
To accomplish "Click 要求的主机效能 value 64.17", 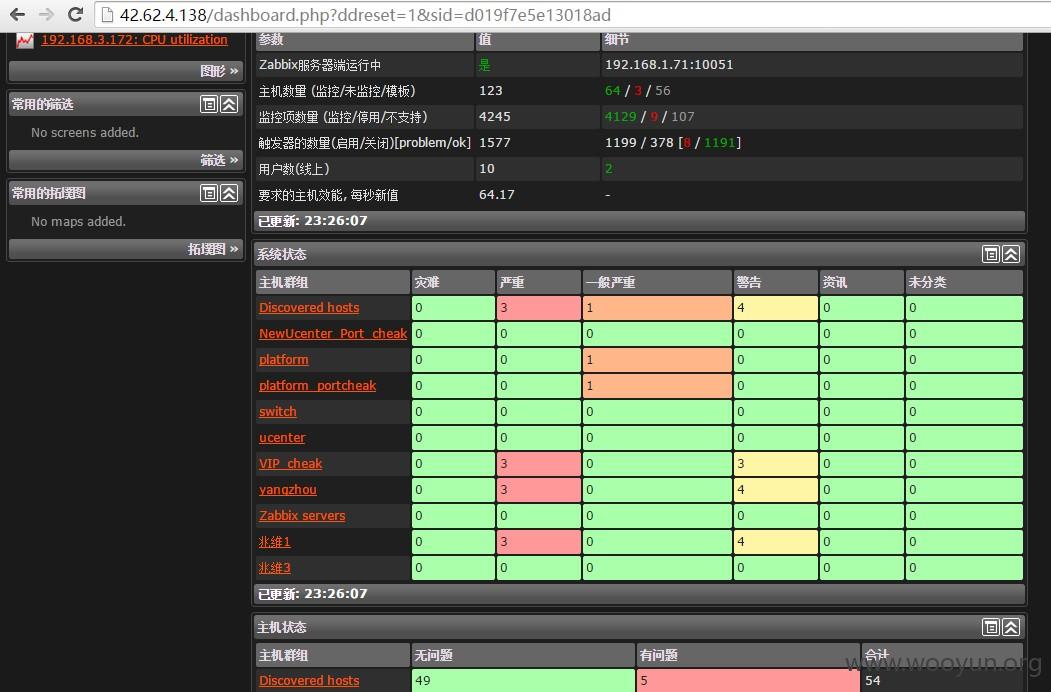I will [497, 195].
